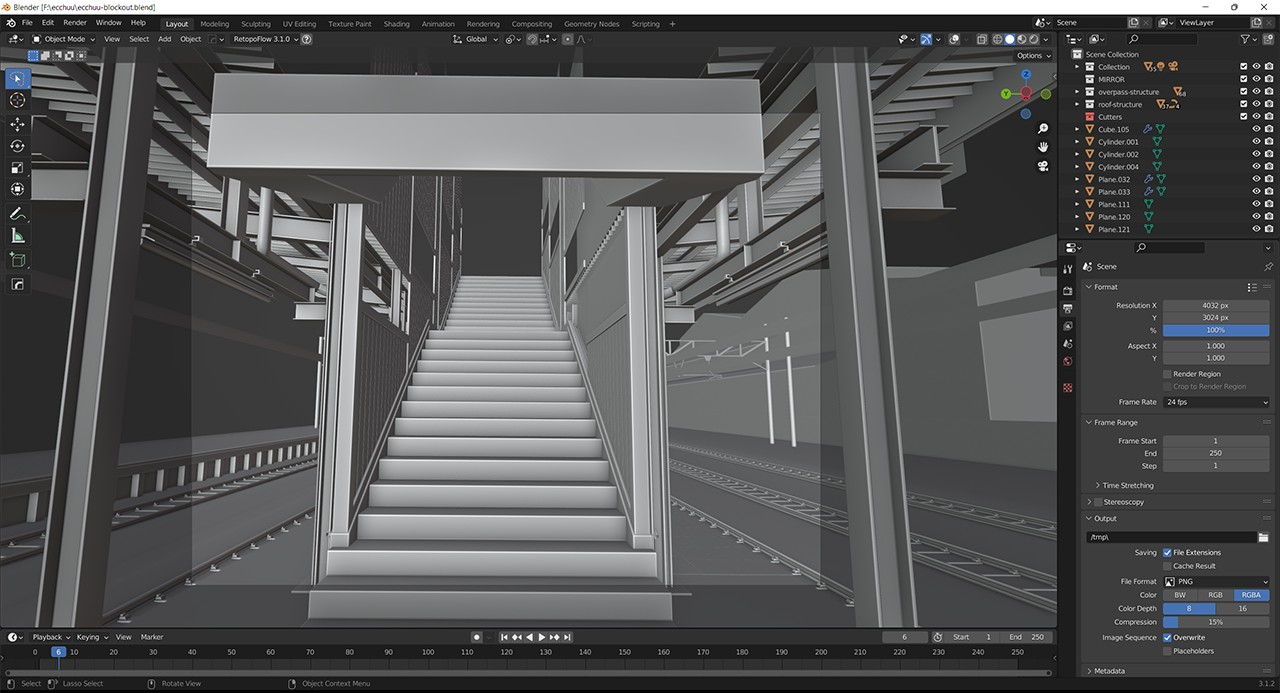Activate the Measure tool

[x=17, y=236]
